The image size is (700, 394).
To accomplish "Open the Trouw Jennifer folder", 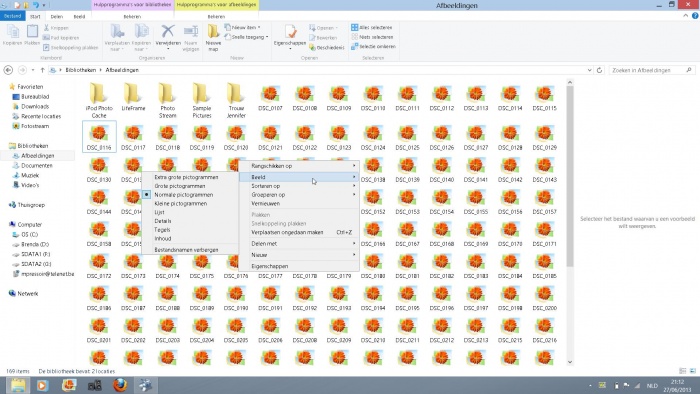I will (236, 100).
